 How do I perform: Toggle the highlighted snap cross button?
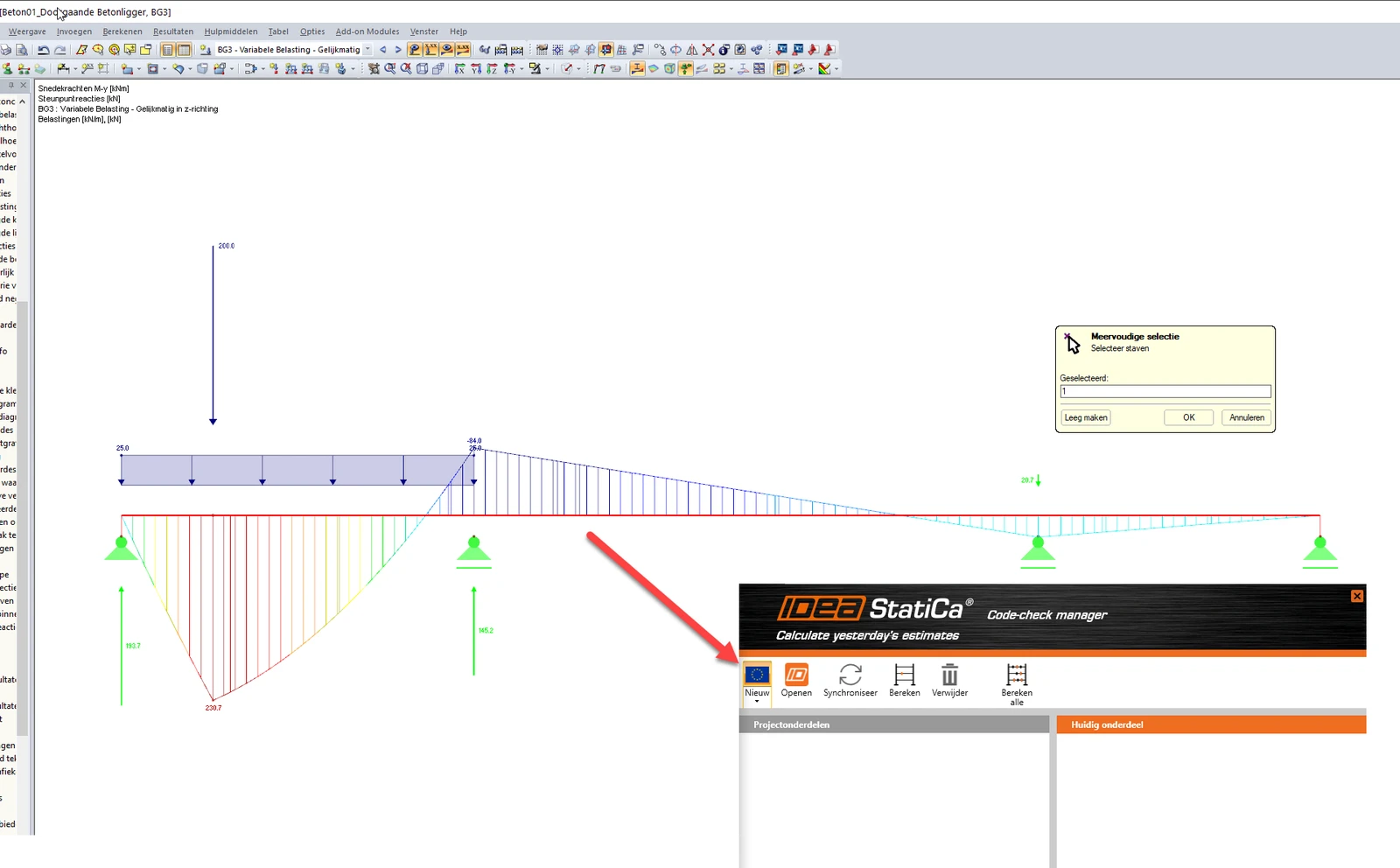(x=605, y=50)
